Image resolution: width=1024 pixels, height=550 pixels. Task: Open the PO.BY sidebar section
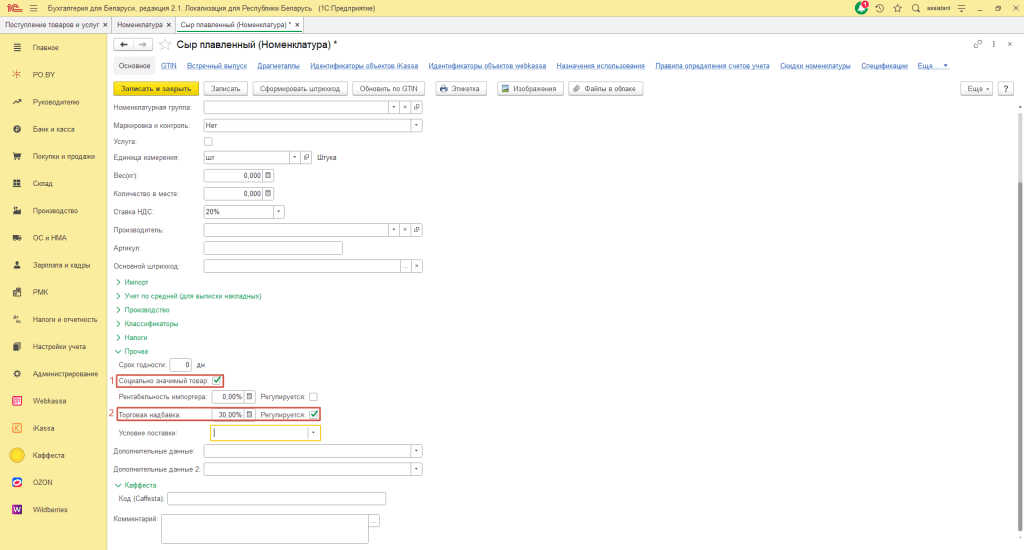[x=44, y=74]
